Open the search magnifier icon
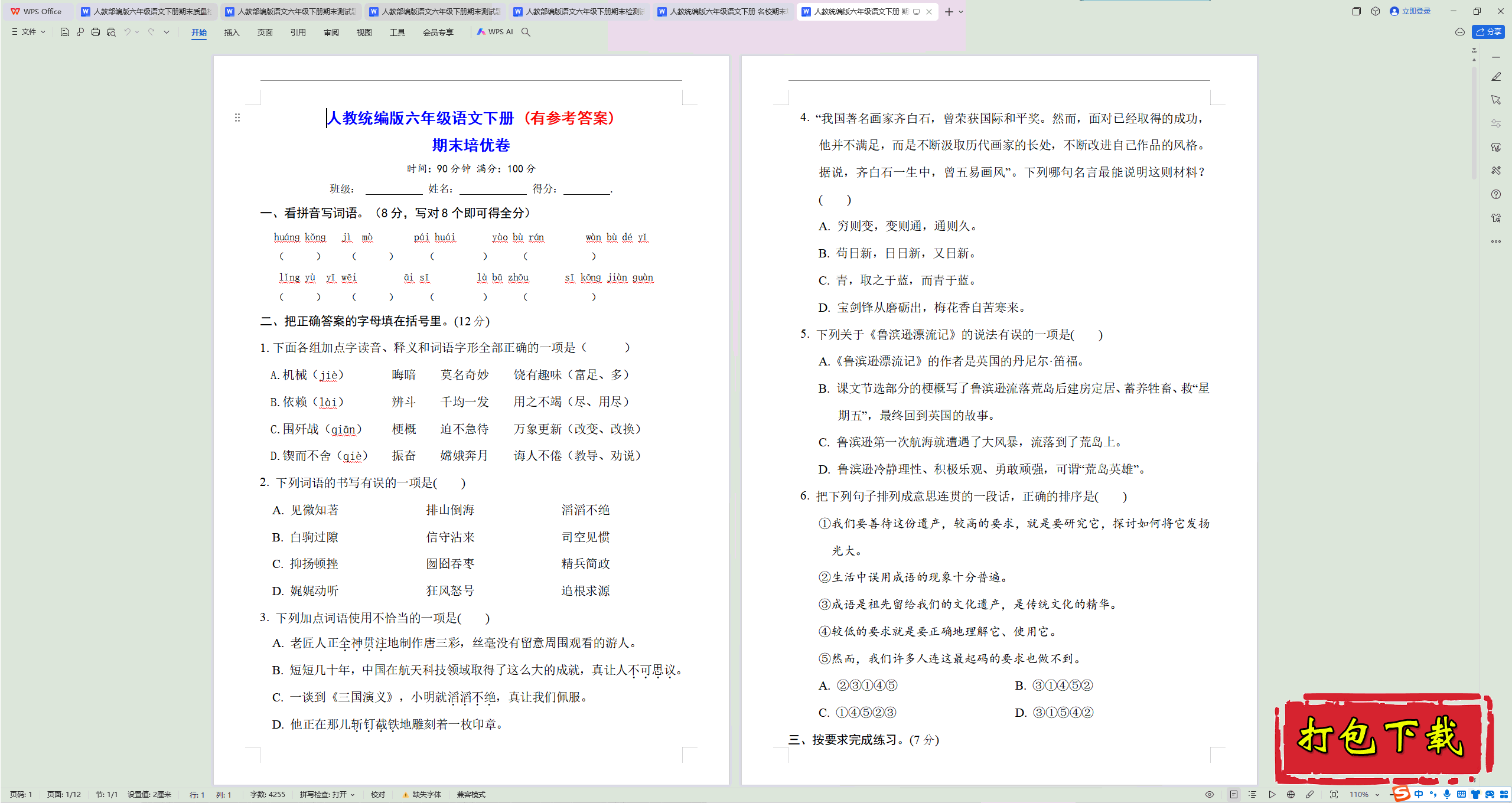 pos(526,32)
